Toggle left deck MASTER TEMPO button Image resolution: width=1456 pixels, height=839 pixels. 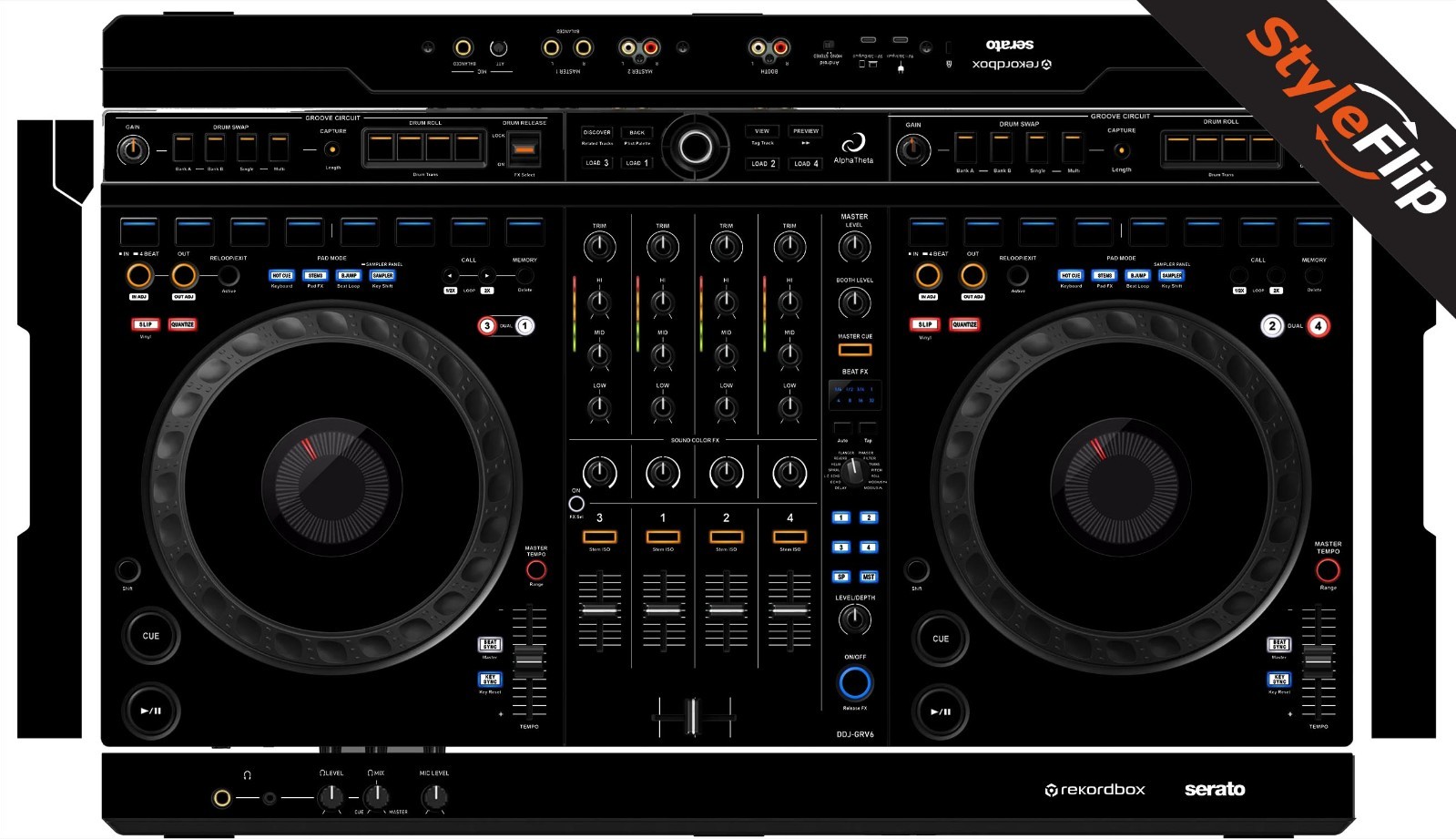(536, 570)
